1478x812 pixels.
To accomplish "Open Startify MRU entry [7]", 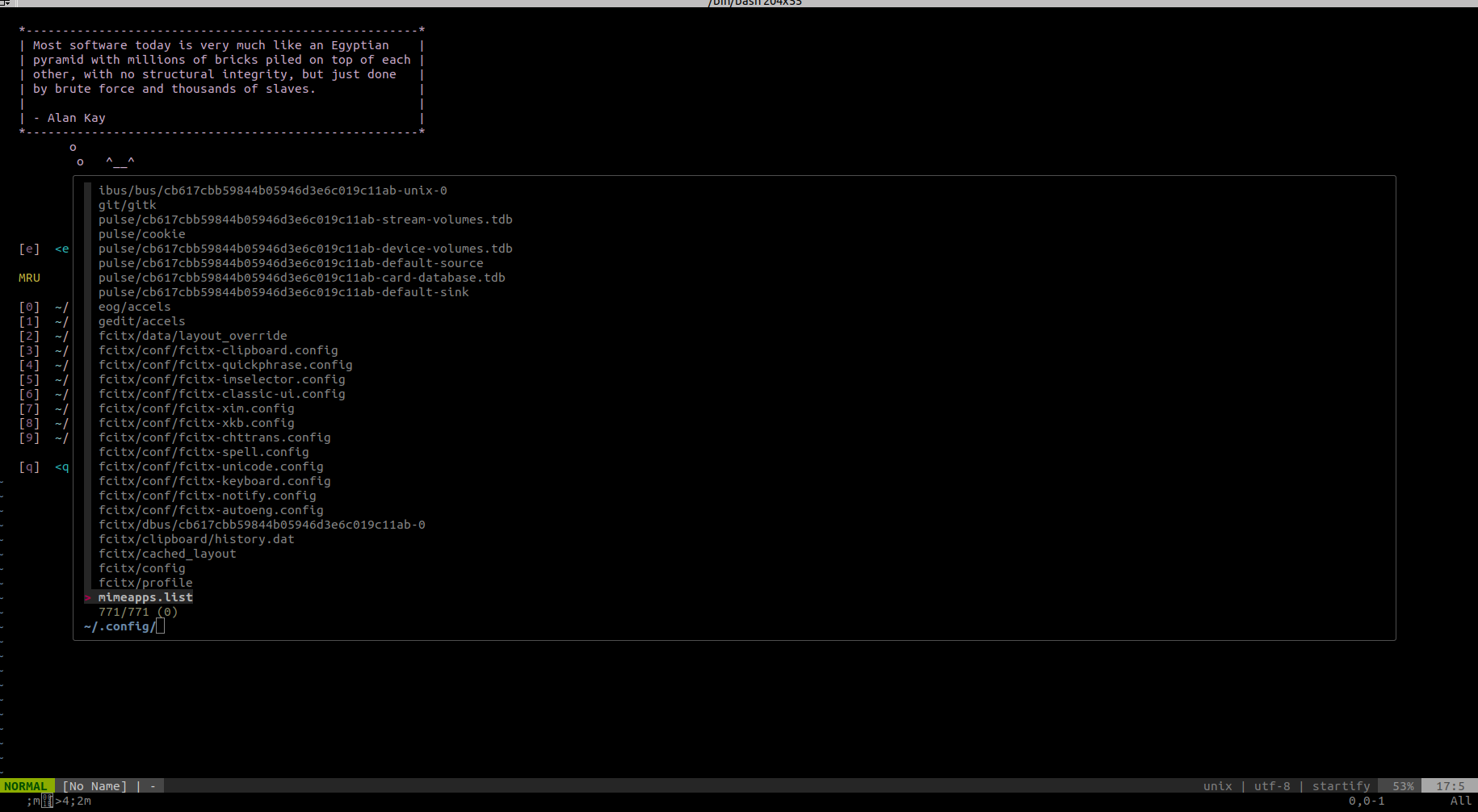I will point(44,408).
